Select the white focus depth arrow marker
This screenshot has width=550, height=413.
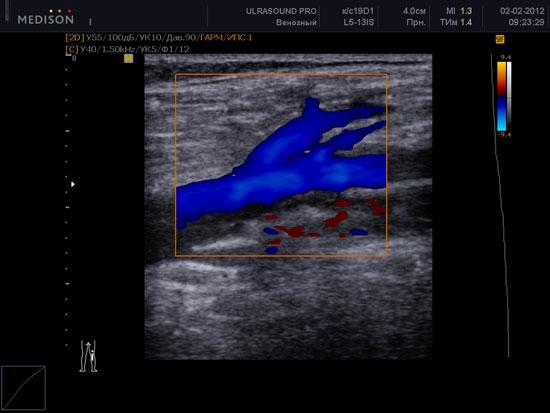73,184
